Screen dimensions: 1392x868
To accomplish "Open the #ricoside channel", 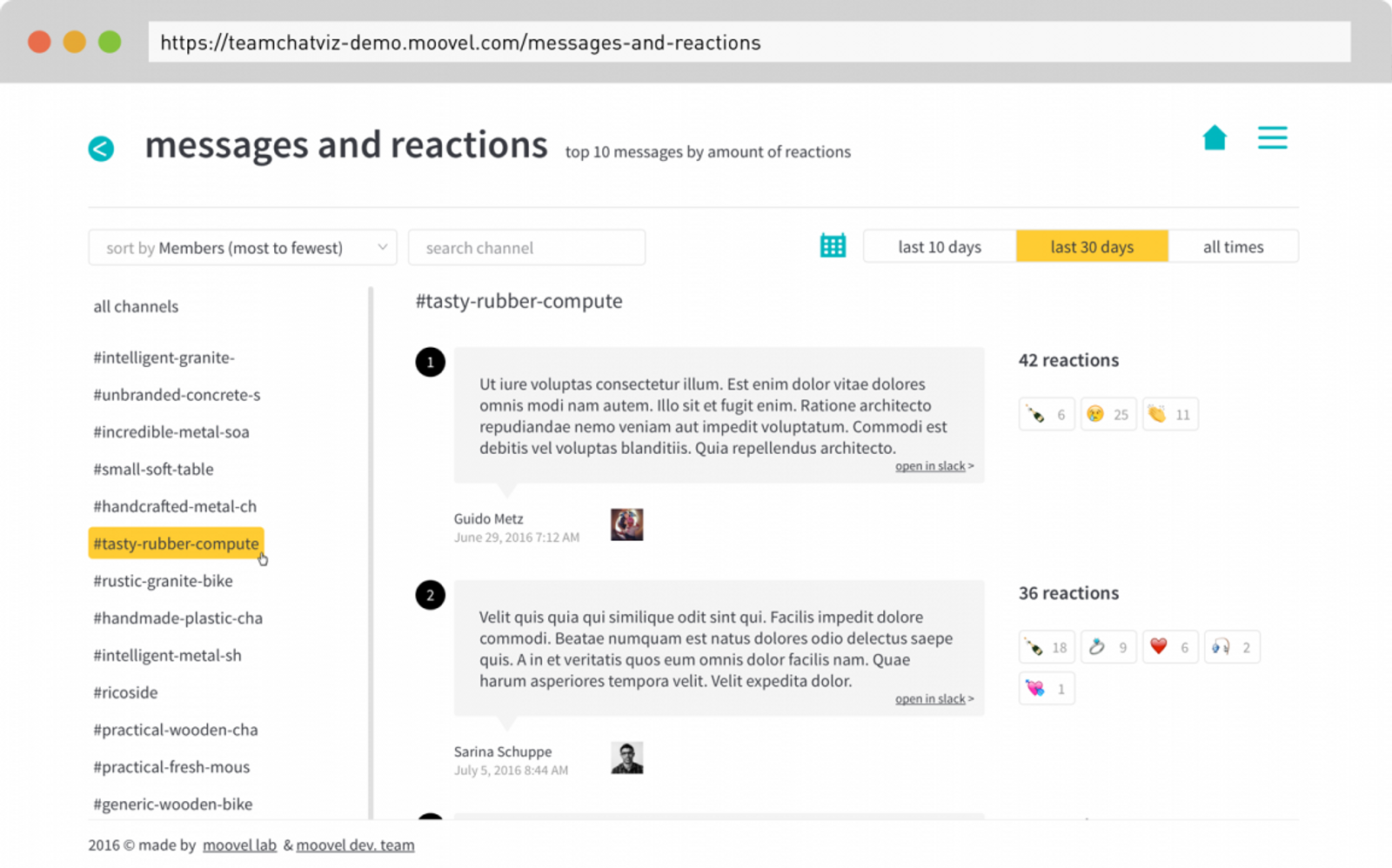I will pos(126,692).
